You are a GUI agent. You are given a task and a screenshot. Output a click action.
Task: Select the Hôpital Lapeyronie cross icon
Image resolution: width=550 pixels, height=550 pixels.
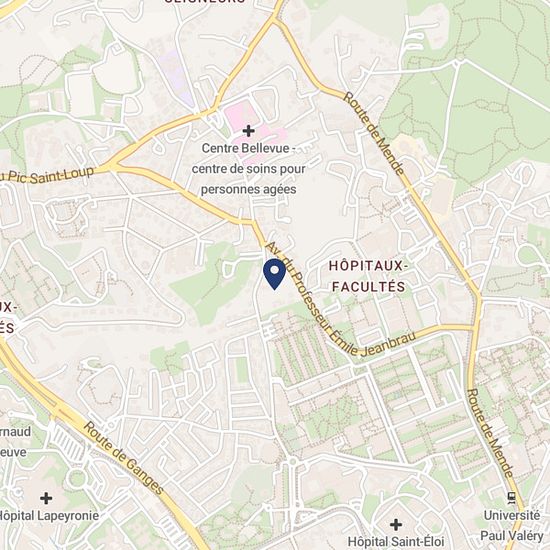tap(46, 498)
